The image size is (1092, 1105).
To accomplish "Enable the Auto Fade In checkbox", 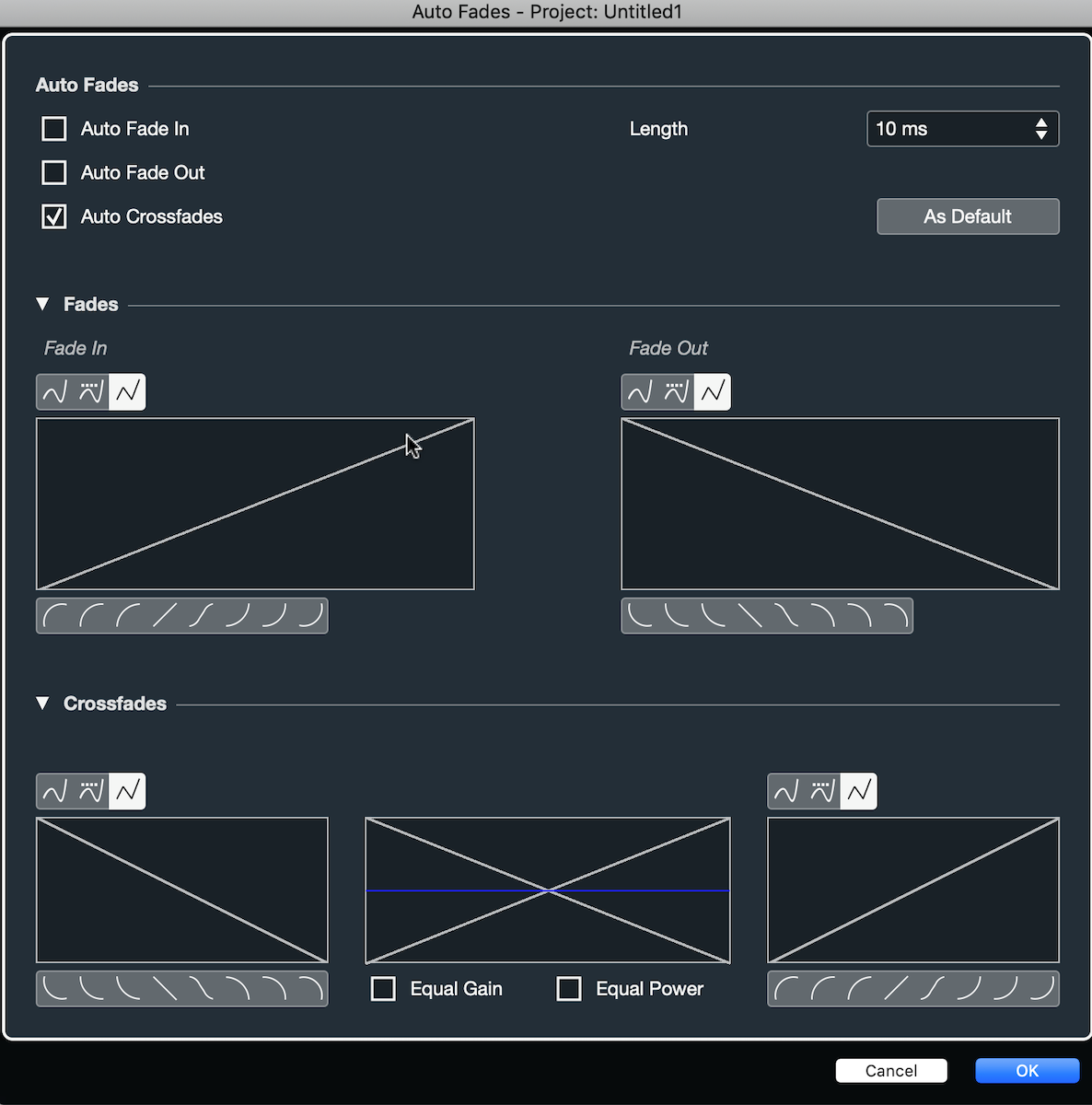I will pos(54,129).
